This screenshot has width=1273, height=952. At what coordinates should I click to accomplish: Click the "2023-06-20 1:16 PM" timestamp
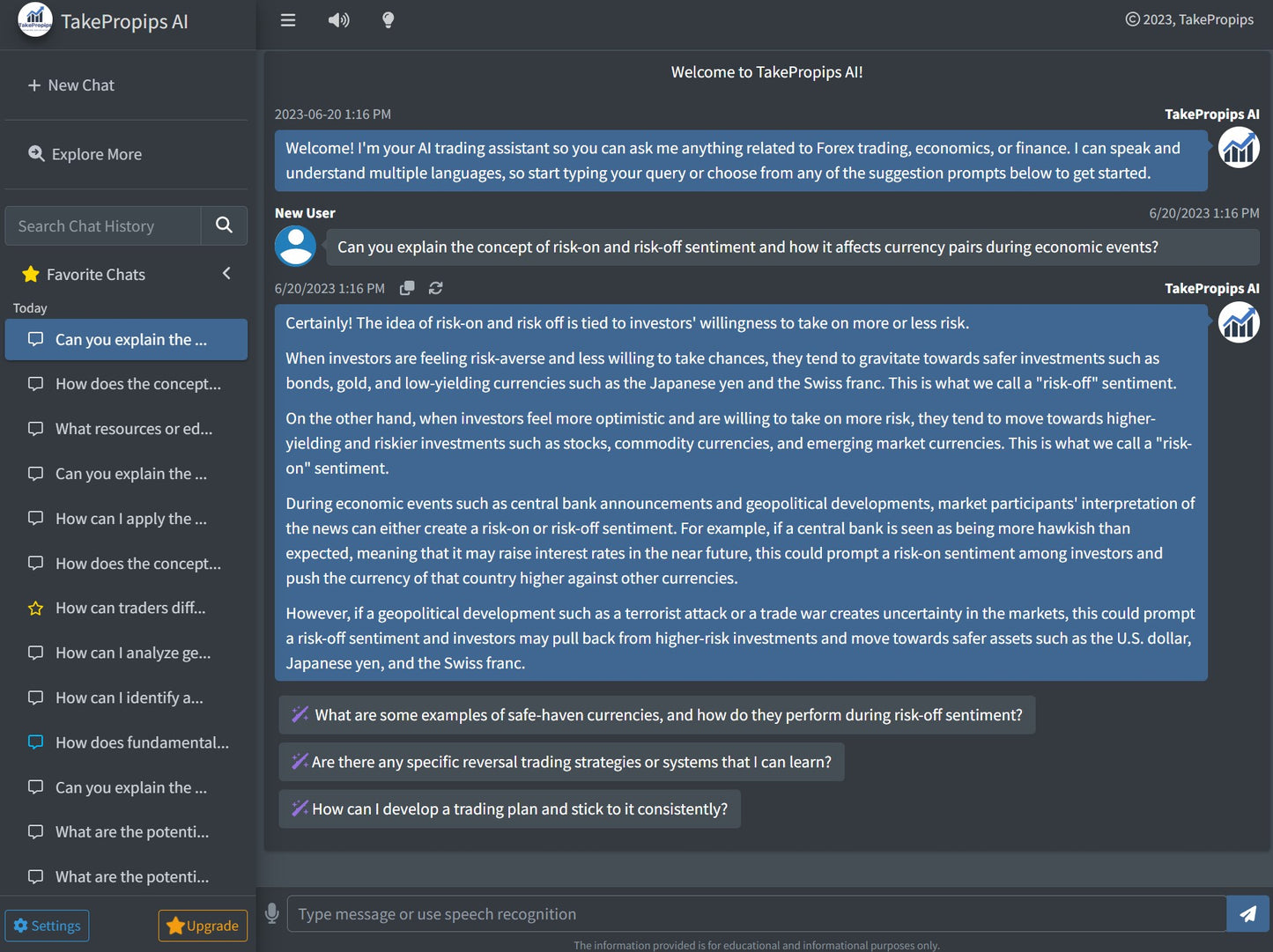click(333, 114)
